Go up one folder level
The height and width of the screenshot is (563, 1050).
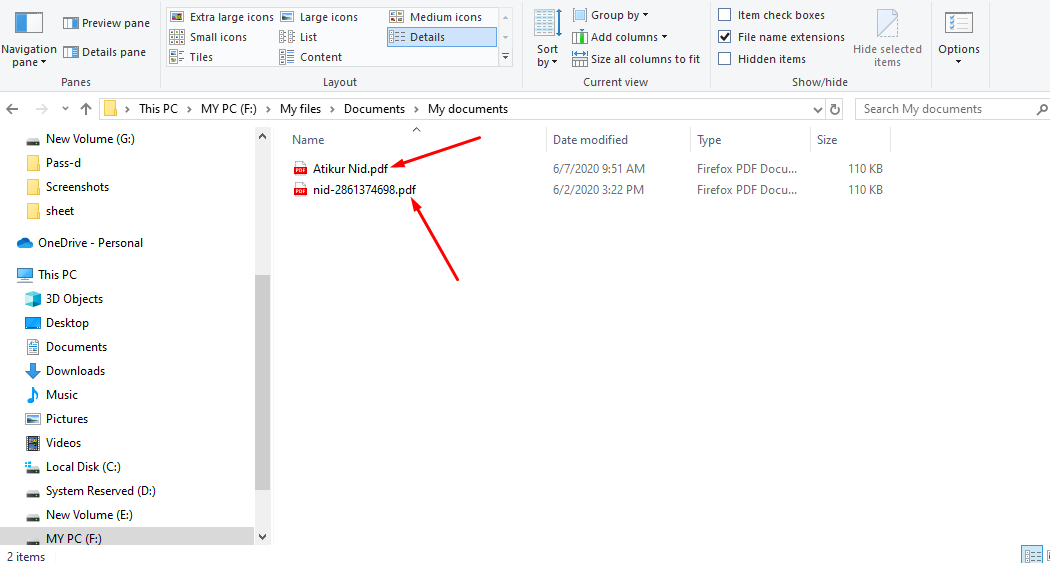(x=86, y=108)
